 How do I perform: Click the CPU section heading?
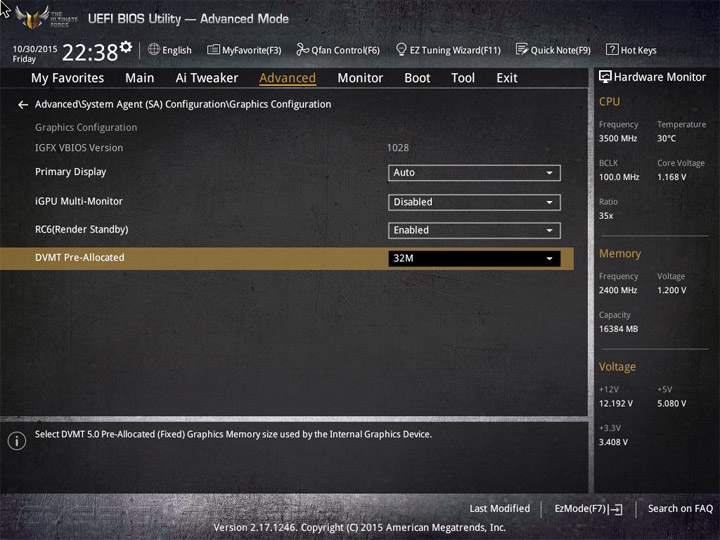pyautogui.click(x=609, y=101)
